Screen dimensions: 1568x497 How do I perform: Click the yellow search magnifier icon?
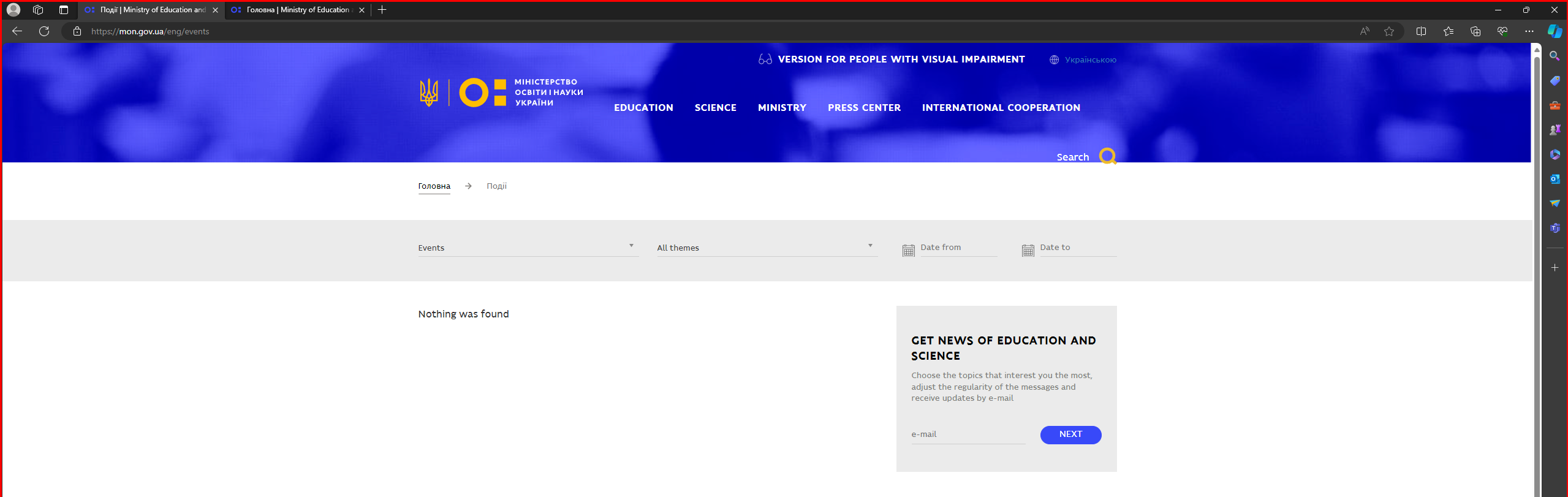coord(1107,156)
